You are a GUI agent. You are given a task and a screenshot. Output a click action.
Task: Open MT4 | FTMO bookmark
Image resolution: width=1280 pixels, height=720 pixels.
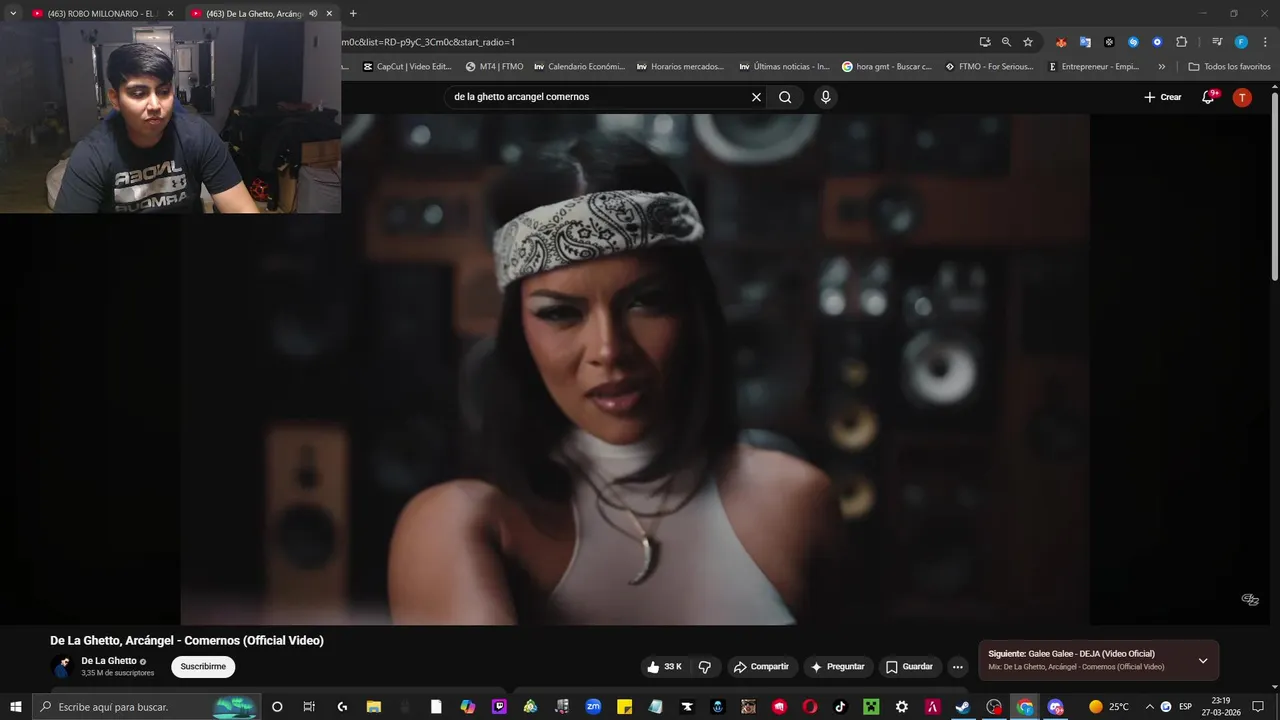494,67
